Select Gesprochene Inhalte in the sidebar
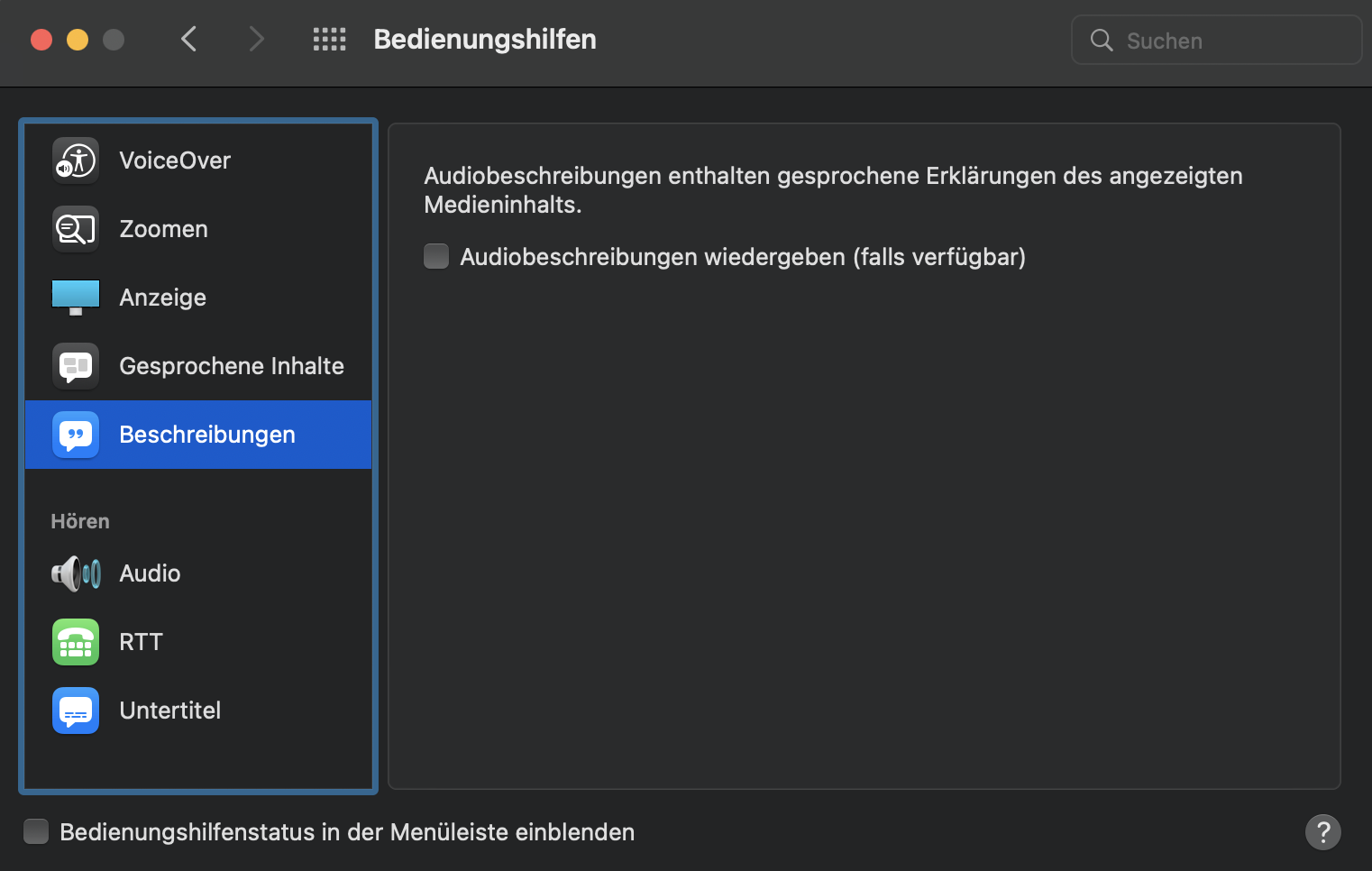This screenshot has width=1372, height=871. [x=232, y=366]
